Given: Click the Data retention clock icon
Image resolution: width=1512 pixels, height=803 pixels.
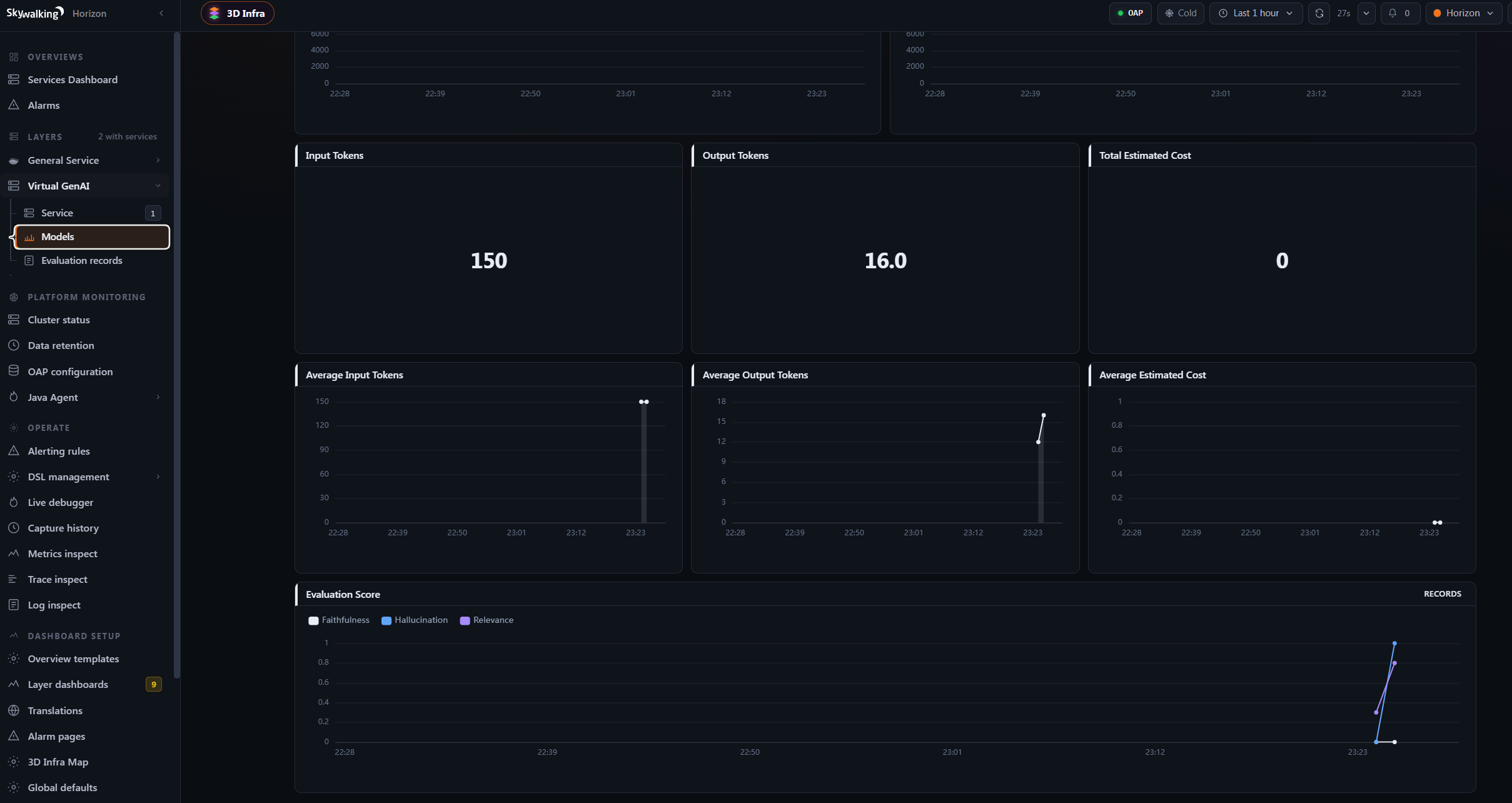Looking at the screenshot, I should [x=14, y=345].
